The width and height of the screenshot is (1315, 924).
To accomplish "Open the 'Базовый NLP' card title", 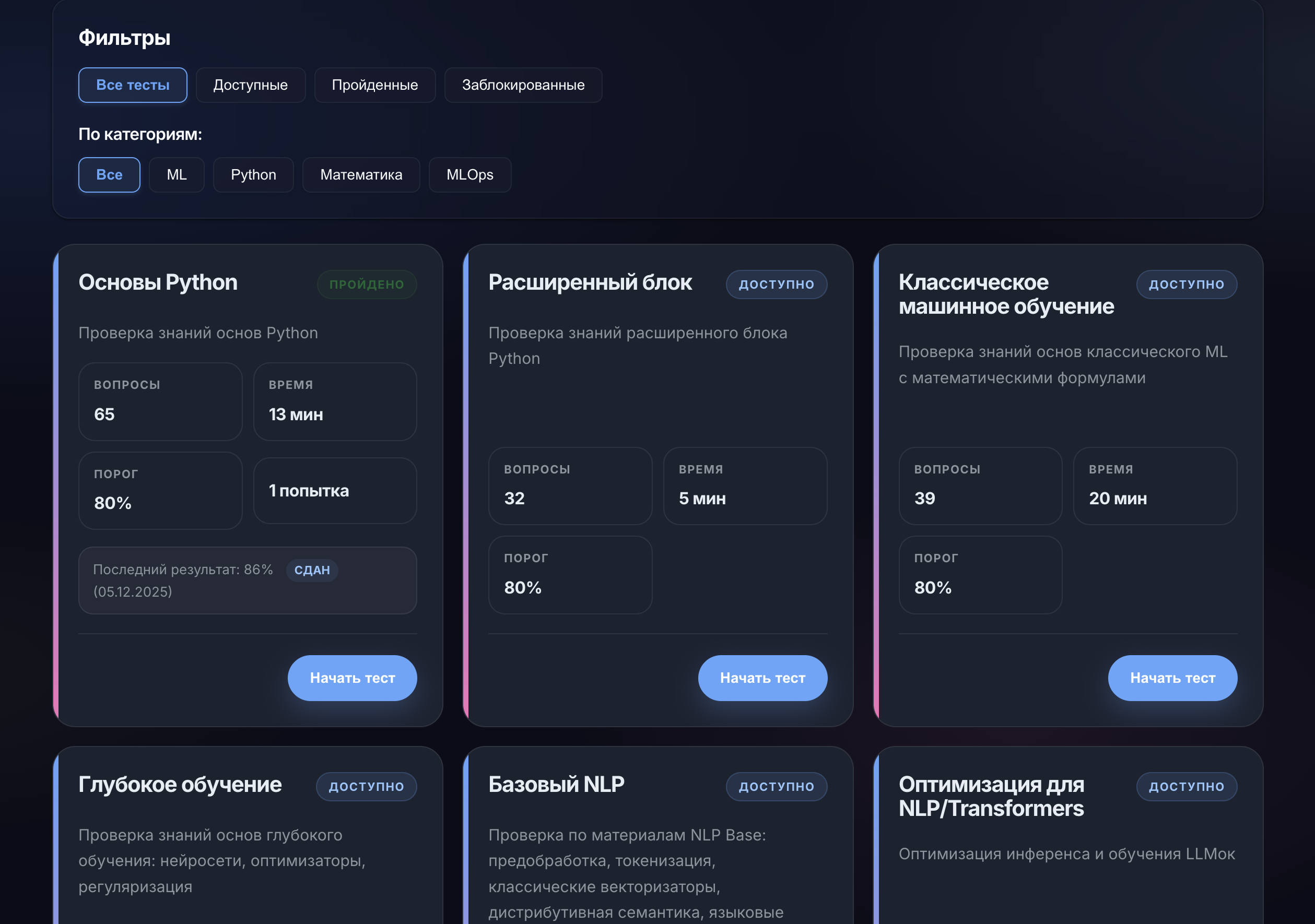I will [556, 784].
